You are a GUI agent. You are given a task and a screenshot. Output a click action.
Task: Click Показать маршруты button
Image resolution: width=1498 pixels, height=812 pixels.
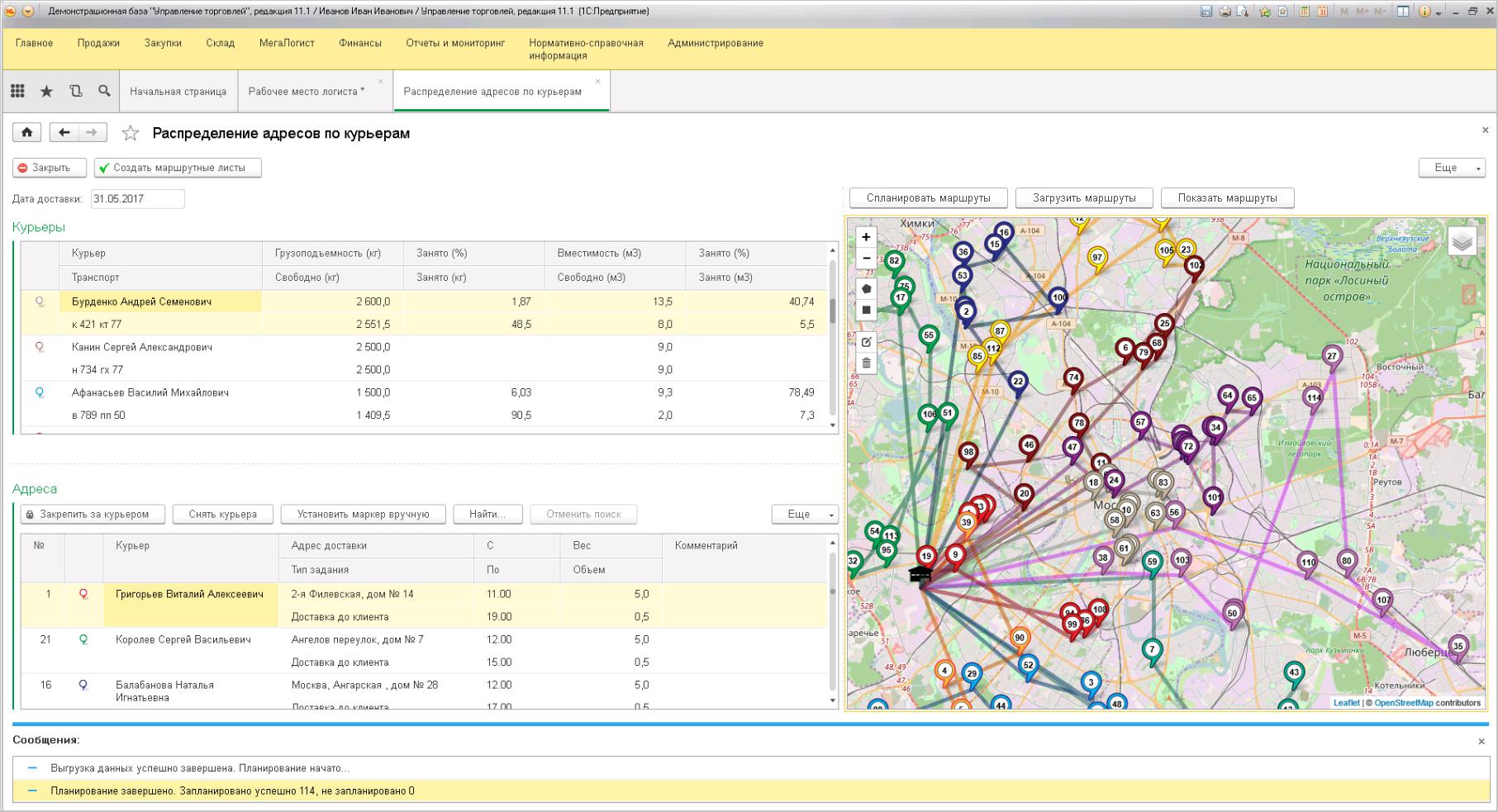tap(1227, 198)
